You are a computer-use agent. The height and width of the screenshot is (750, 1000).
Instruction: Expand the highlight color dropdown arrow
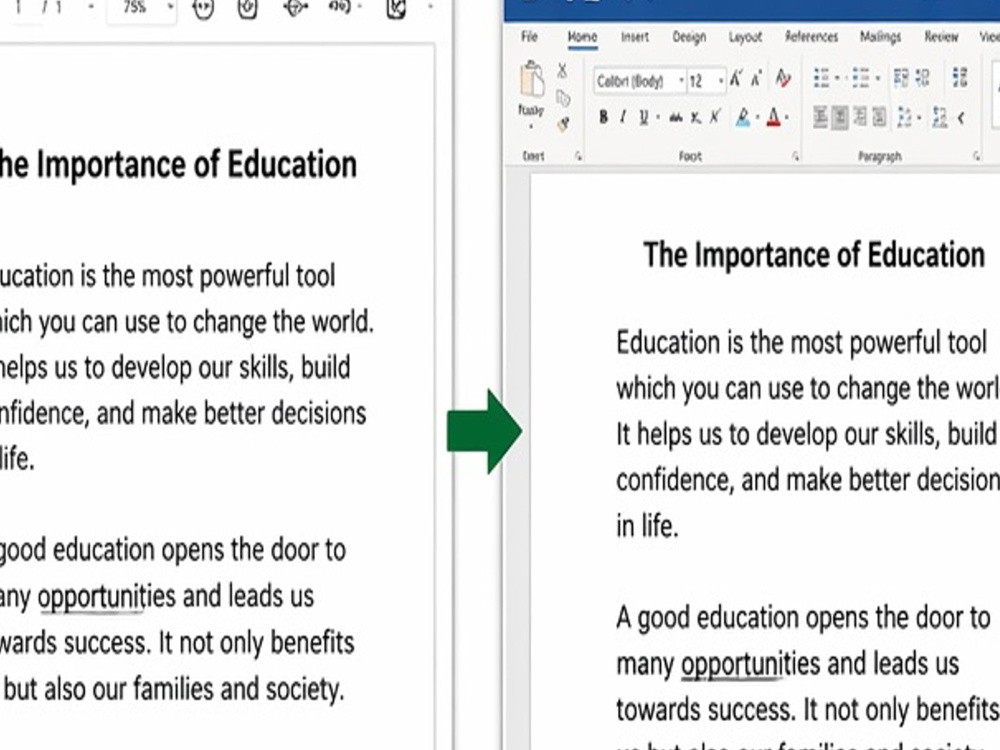[x=758, y=117]
